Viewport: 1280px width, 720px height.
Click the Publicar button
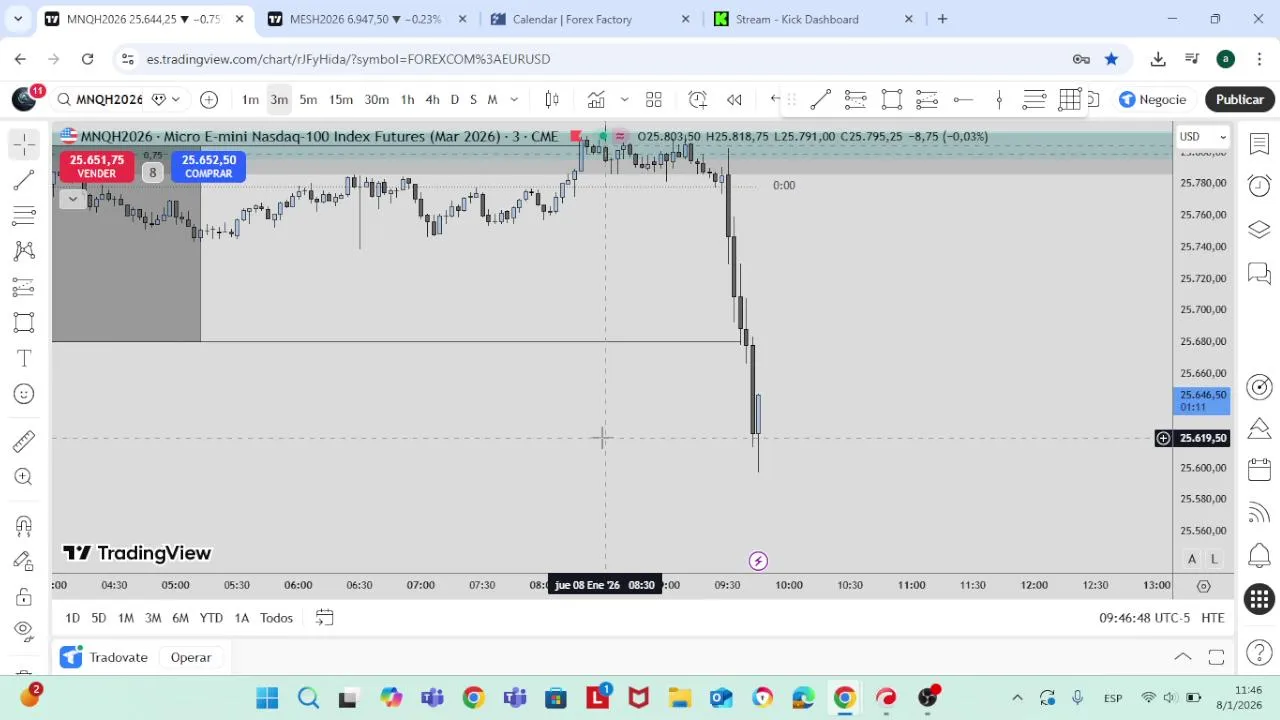tap(1240, 99)
